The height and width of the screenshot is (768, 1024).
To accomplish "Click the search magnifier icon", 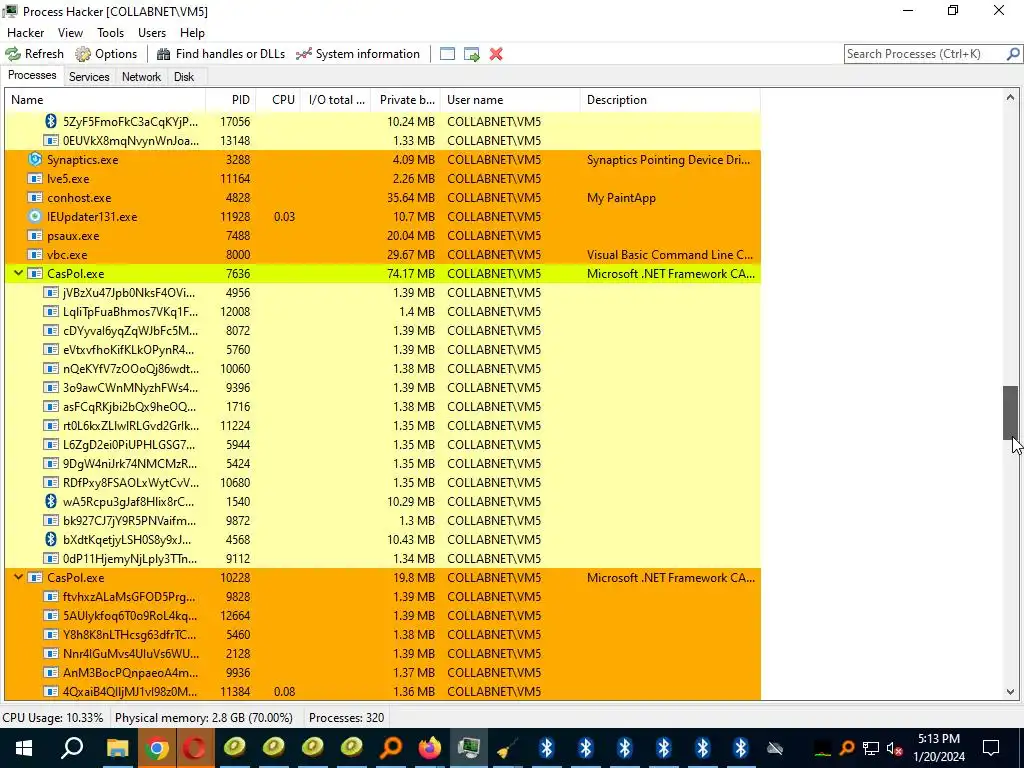I will pyautogui.click(x=1013, y=54).
